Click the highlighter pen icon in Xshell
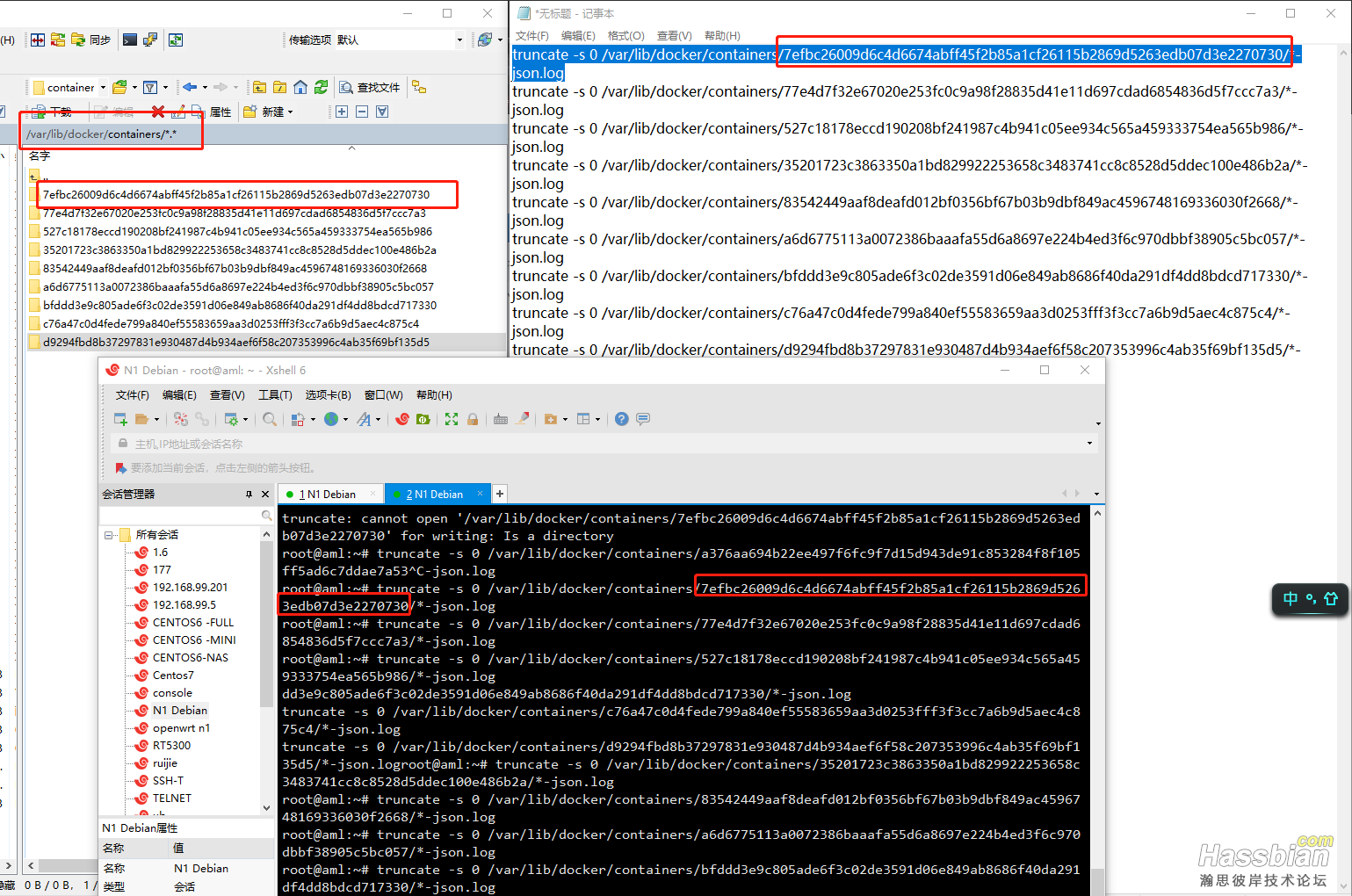The width and height of the screenshot is (1352, 896). coord(522,419)
